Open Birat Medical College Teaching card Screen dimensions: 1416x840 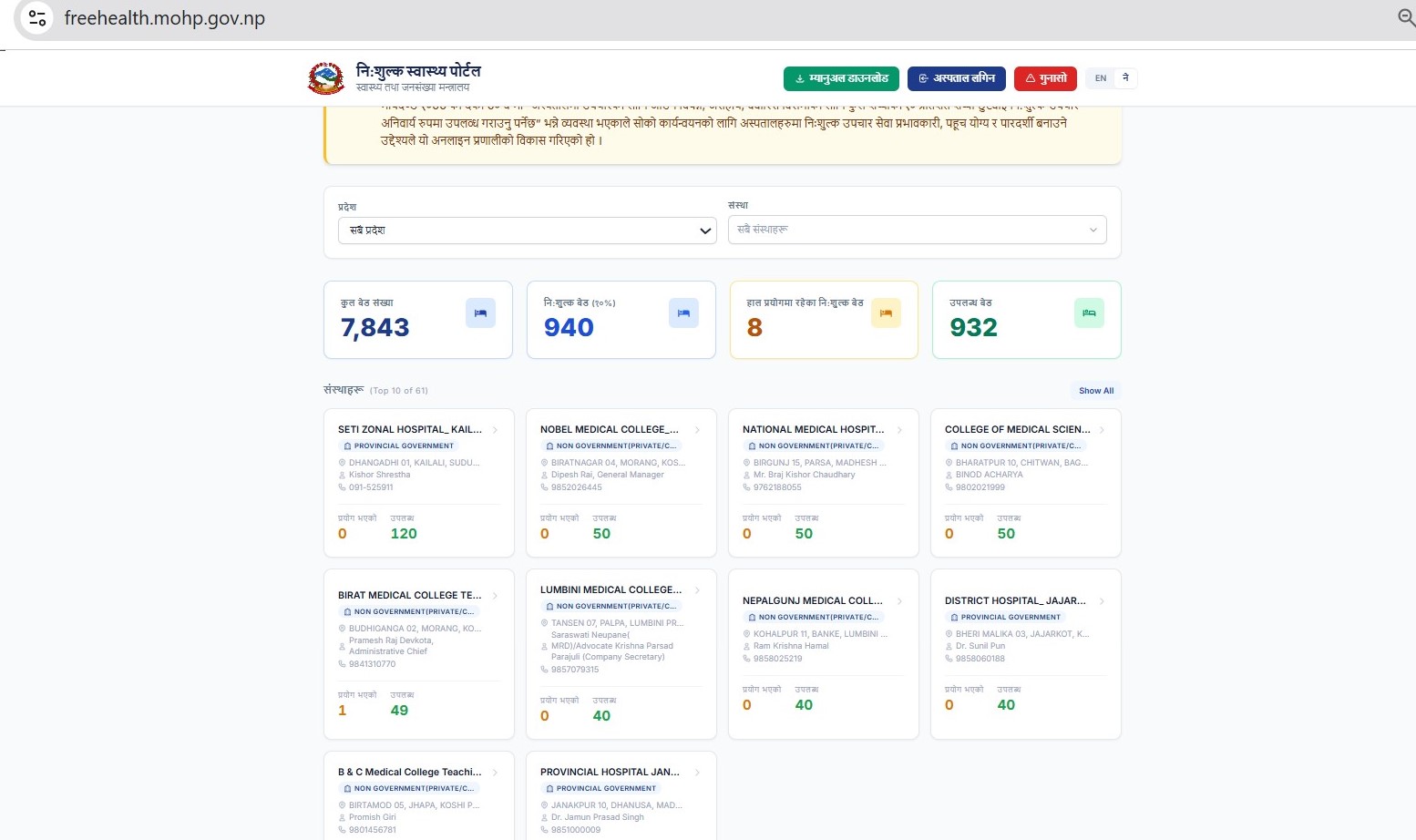pyautogui.click(x=410, y=596)
